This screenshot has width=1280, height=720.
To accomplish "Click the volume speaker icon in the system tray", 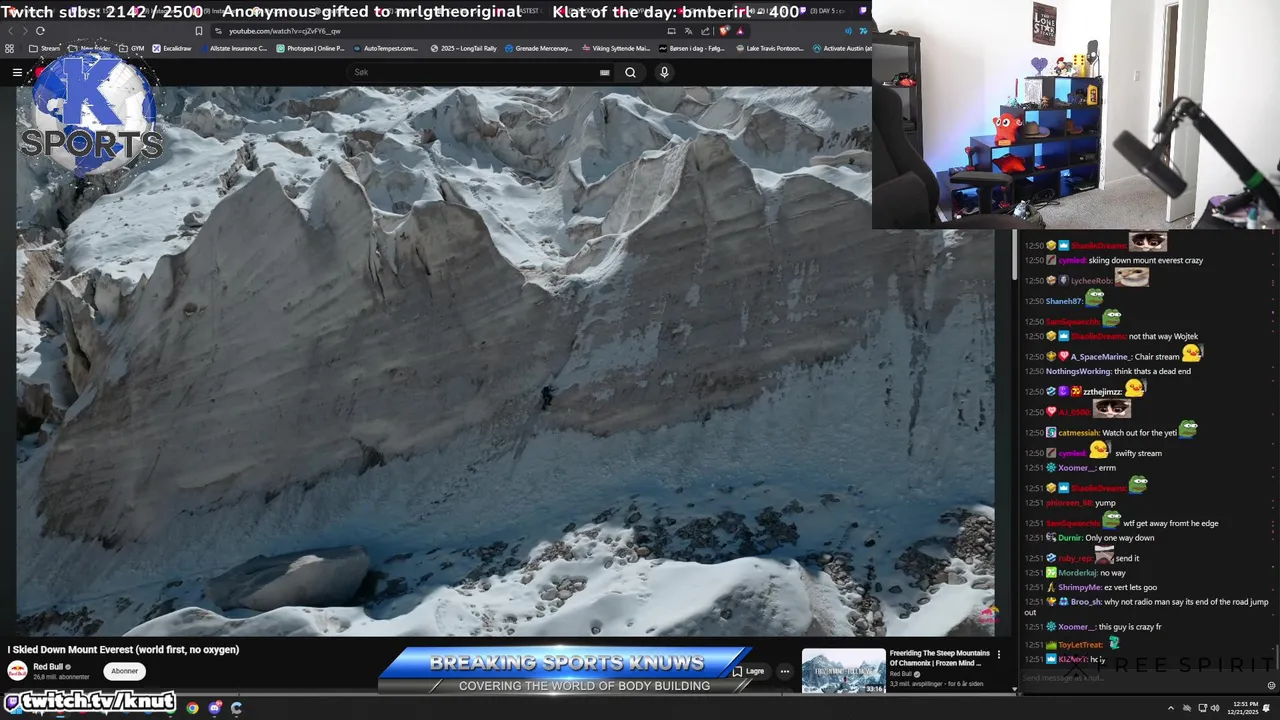I will [x=1215, y=708].
